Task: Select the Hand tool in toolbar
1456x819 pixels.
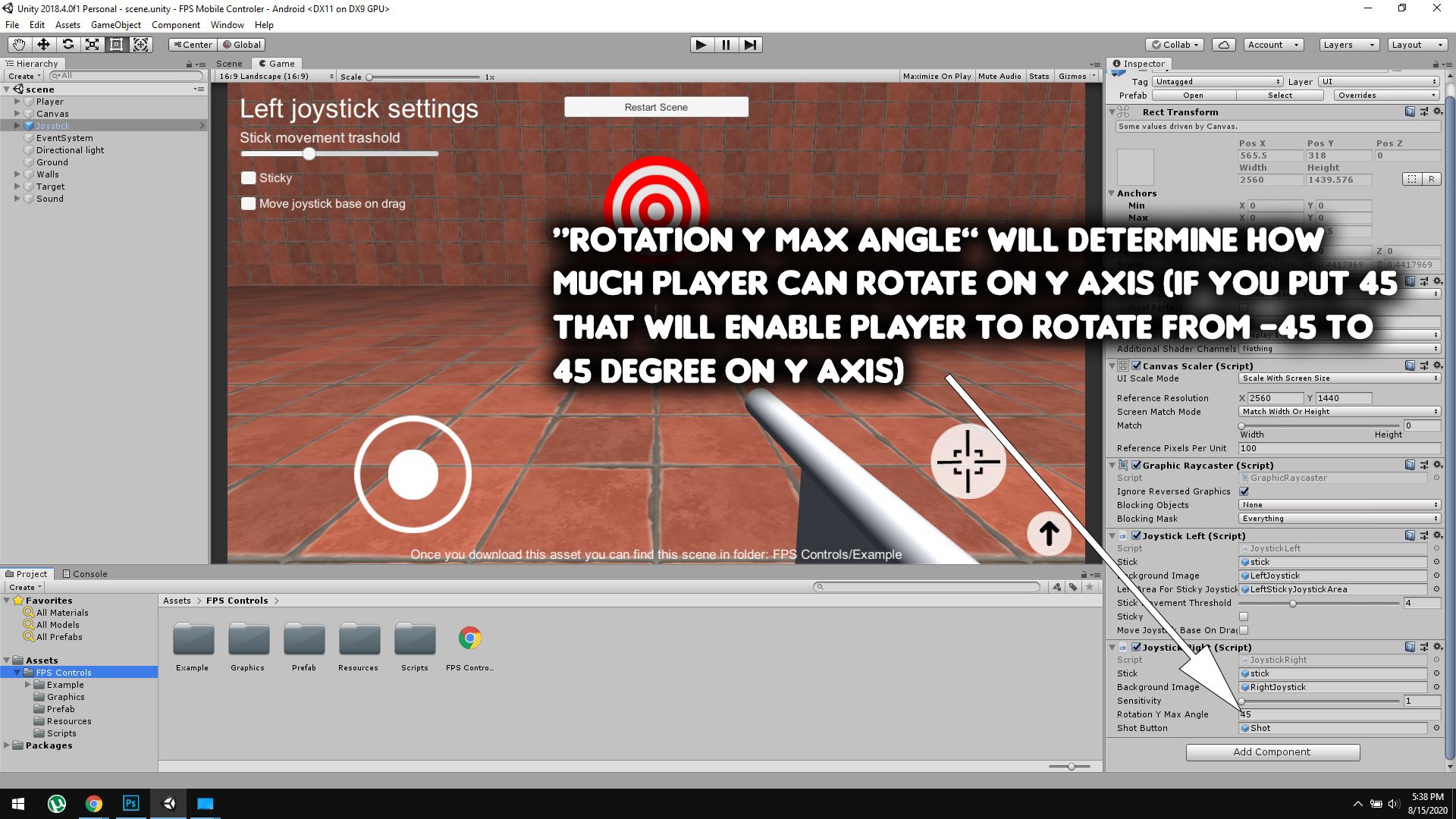Action: tap(19, 45)
